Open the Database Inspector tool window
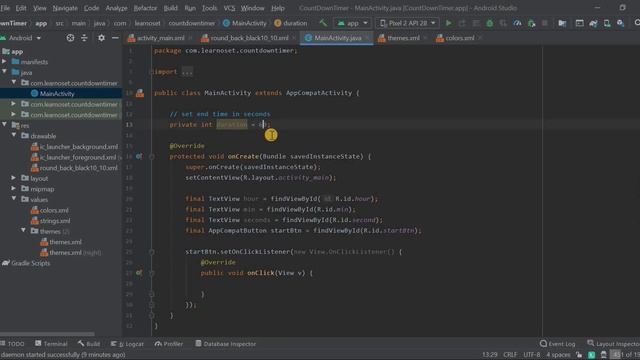 coord(225,344)
